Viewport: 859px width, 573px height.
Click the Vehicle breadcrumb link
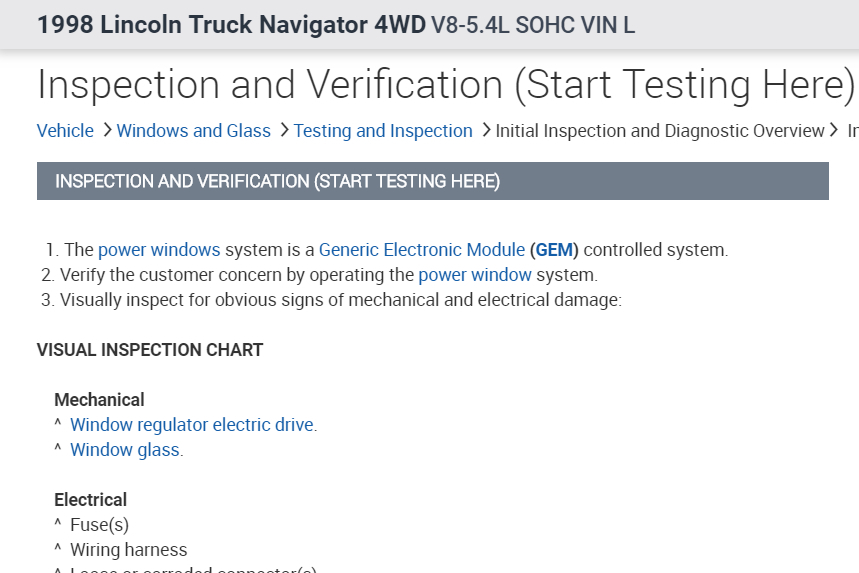[65, 131]
